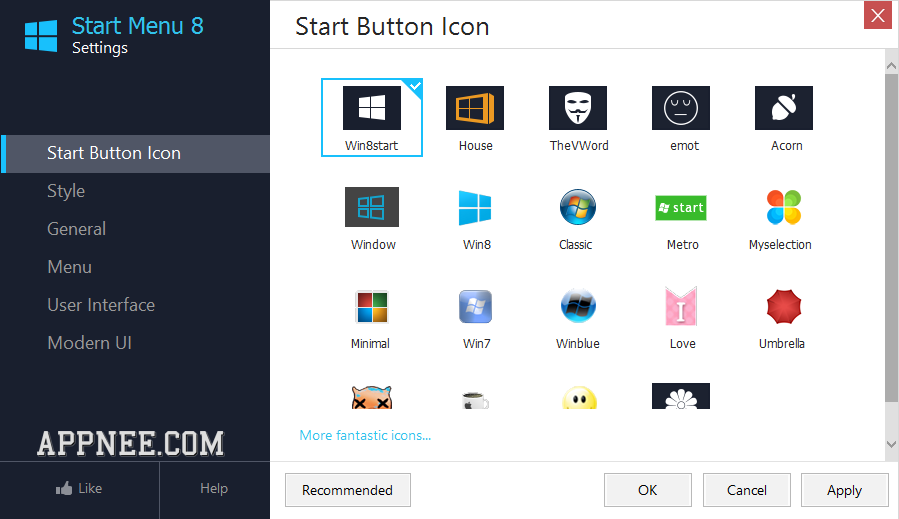
Task: Click the Cancel button
Action: coord(746,490)
